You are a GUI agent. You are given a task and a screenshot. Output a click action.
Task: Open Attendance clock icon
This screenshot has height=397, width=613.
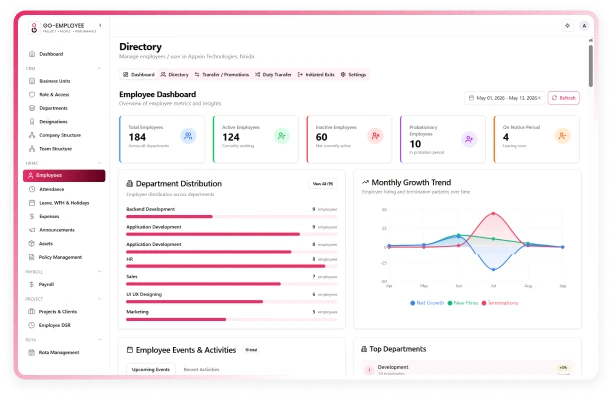pos(32,189)
